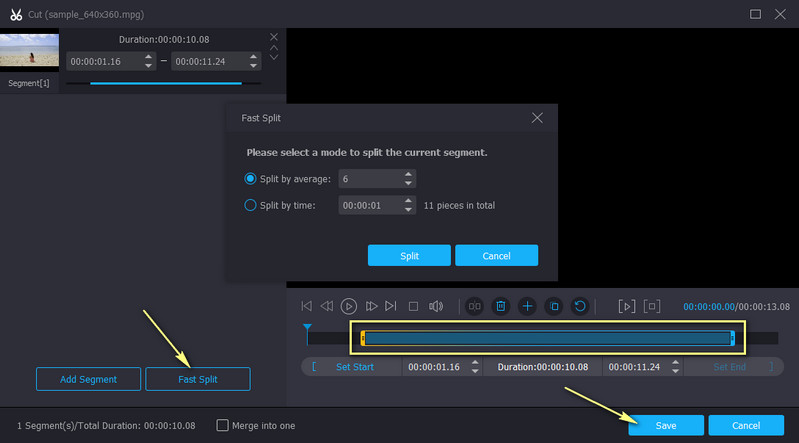This screenshot has height=443, width=799.
Task: Click the Play button in playback controls
Action: (x=349, y=306)
